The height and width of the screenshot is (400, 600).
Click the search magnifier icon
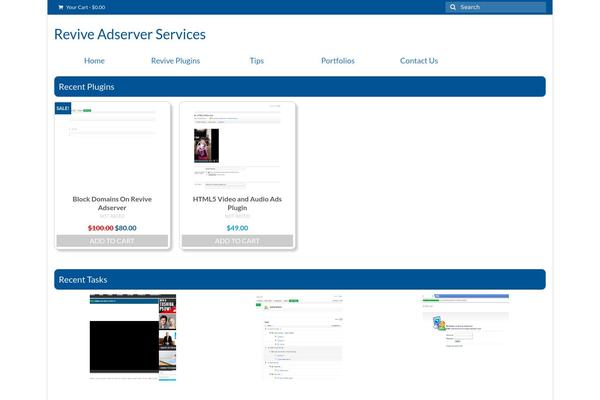tap(453, 7)
